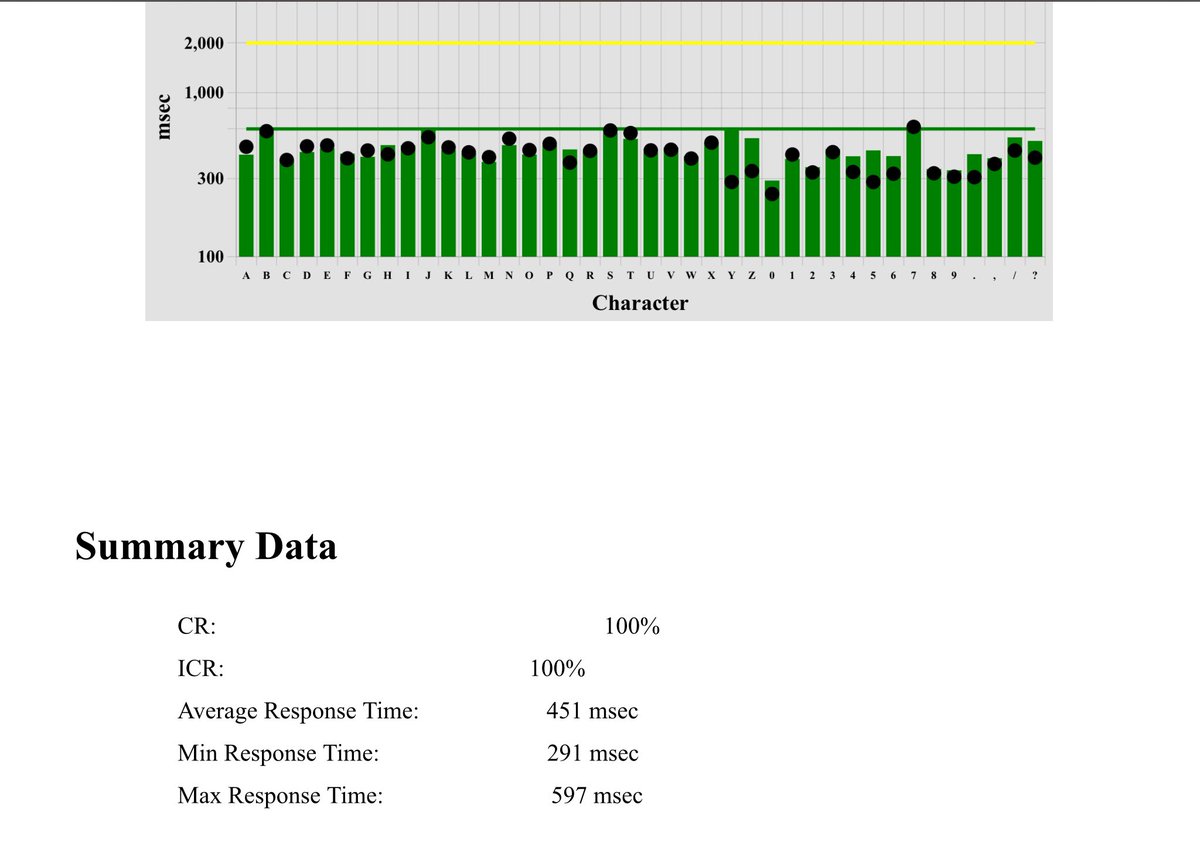1200x856 pixels.
Task: Click the x-axis label 'A'
Action: click(x=246, y=275)
